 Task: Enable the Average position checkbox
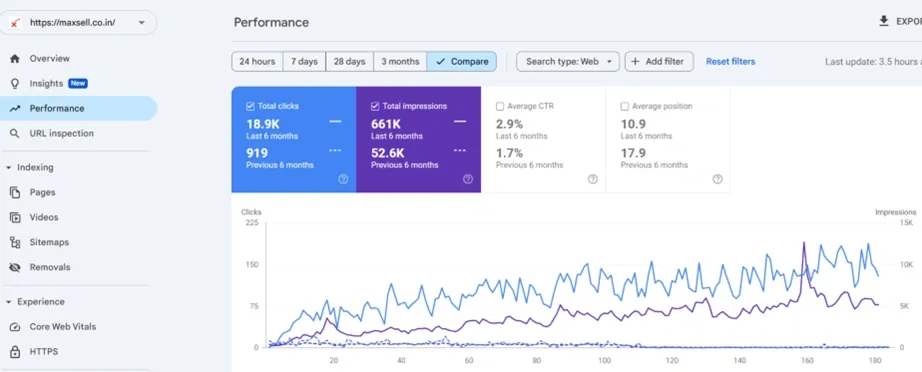click(624, 106)
